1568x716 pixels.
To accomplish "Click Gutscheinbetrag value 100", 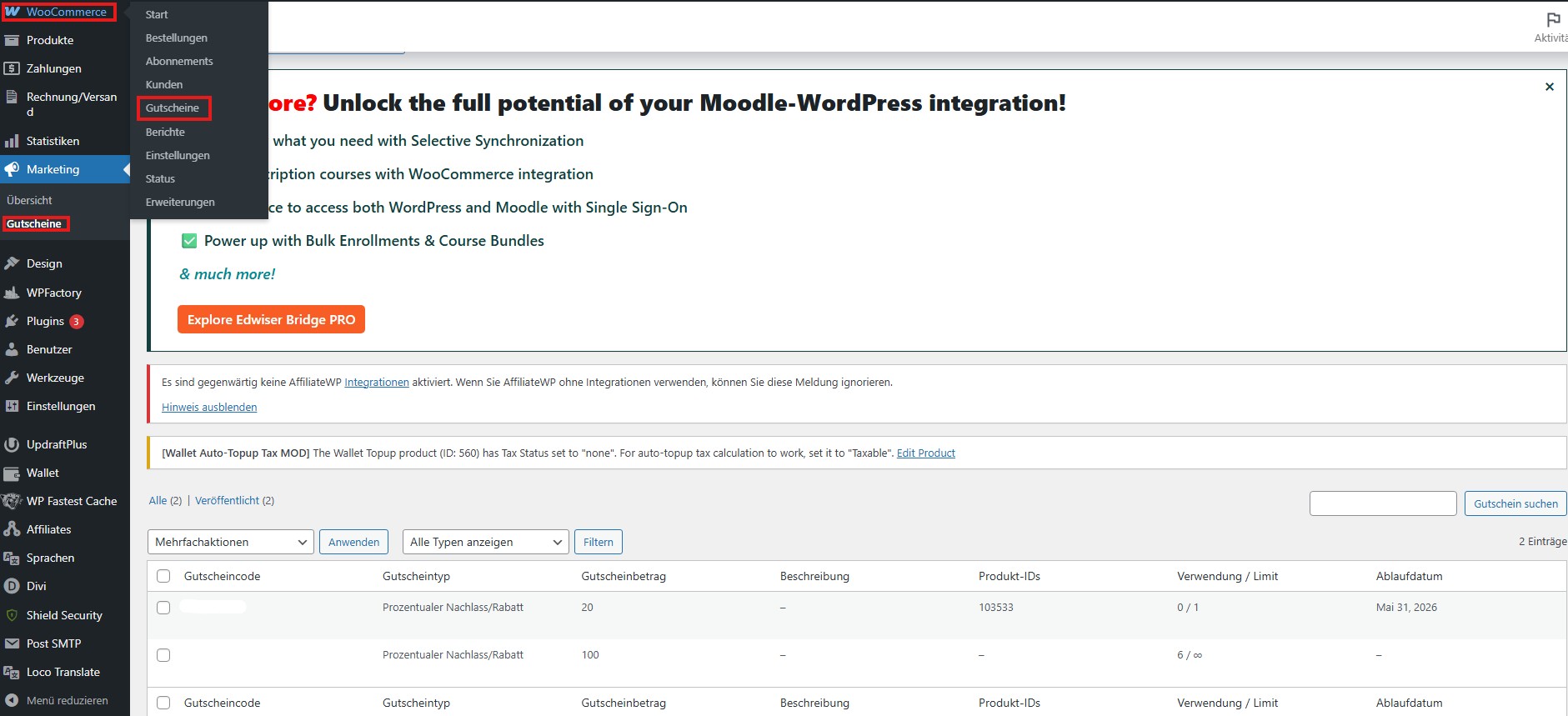I will [590, 655].
